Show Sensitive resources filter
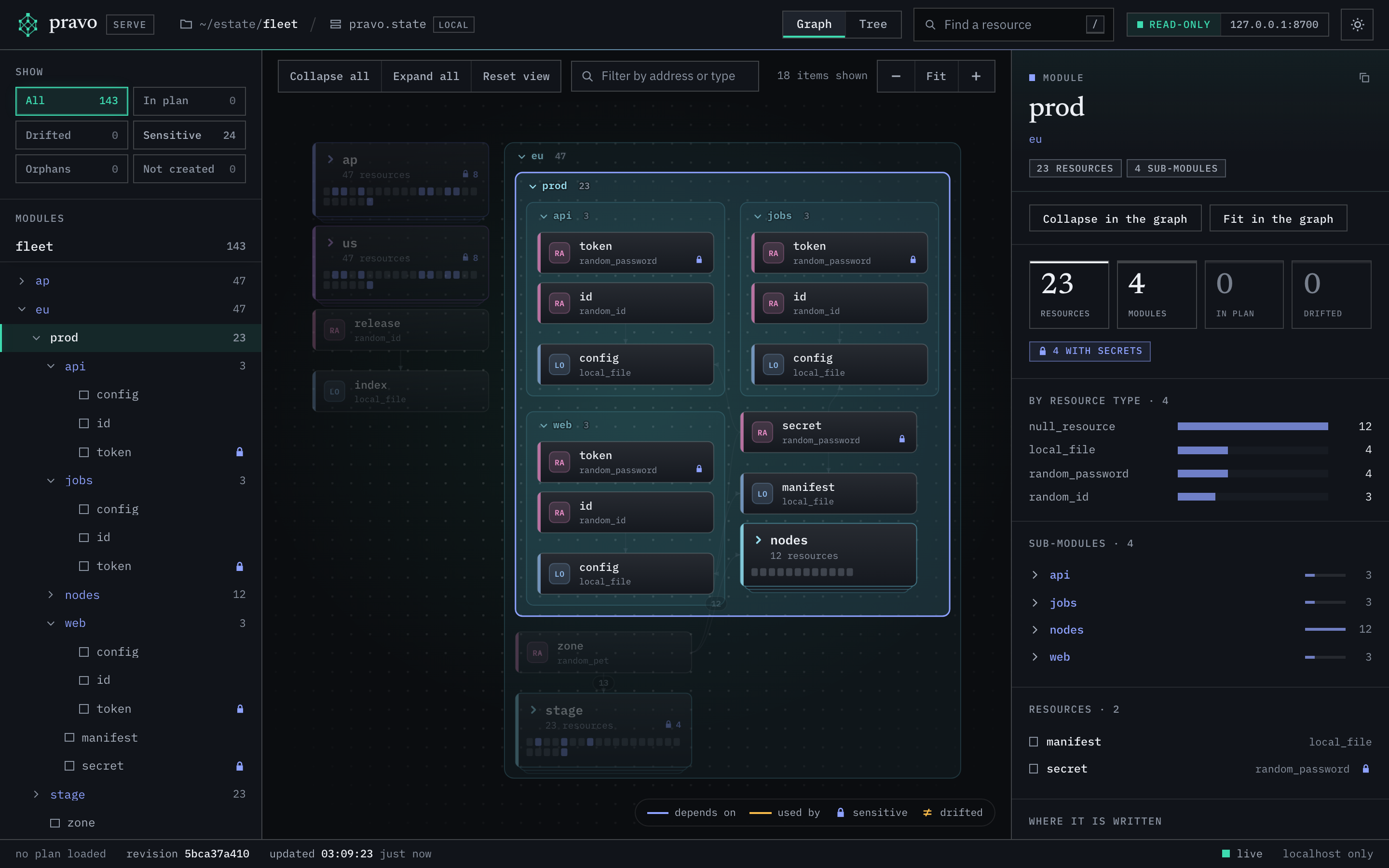The width and height of the screenshot is (1389, 868). [x=190, y=135]
